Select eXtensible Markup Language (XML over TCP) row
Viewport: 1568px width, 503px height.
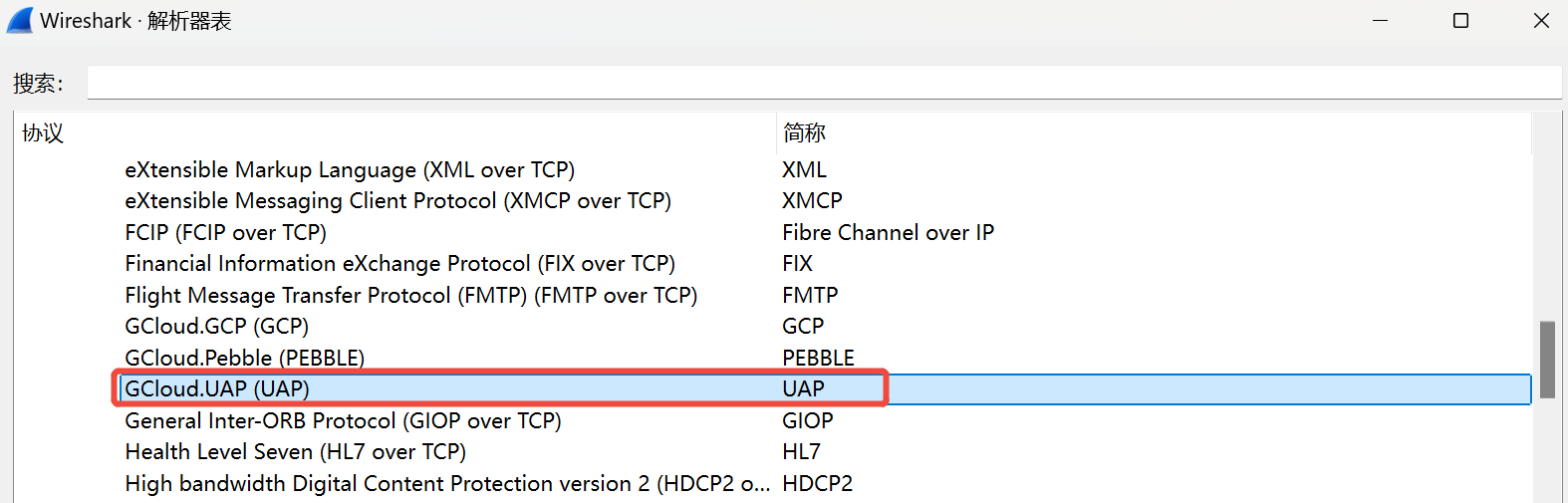(x=350, y=170)
